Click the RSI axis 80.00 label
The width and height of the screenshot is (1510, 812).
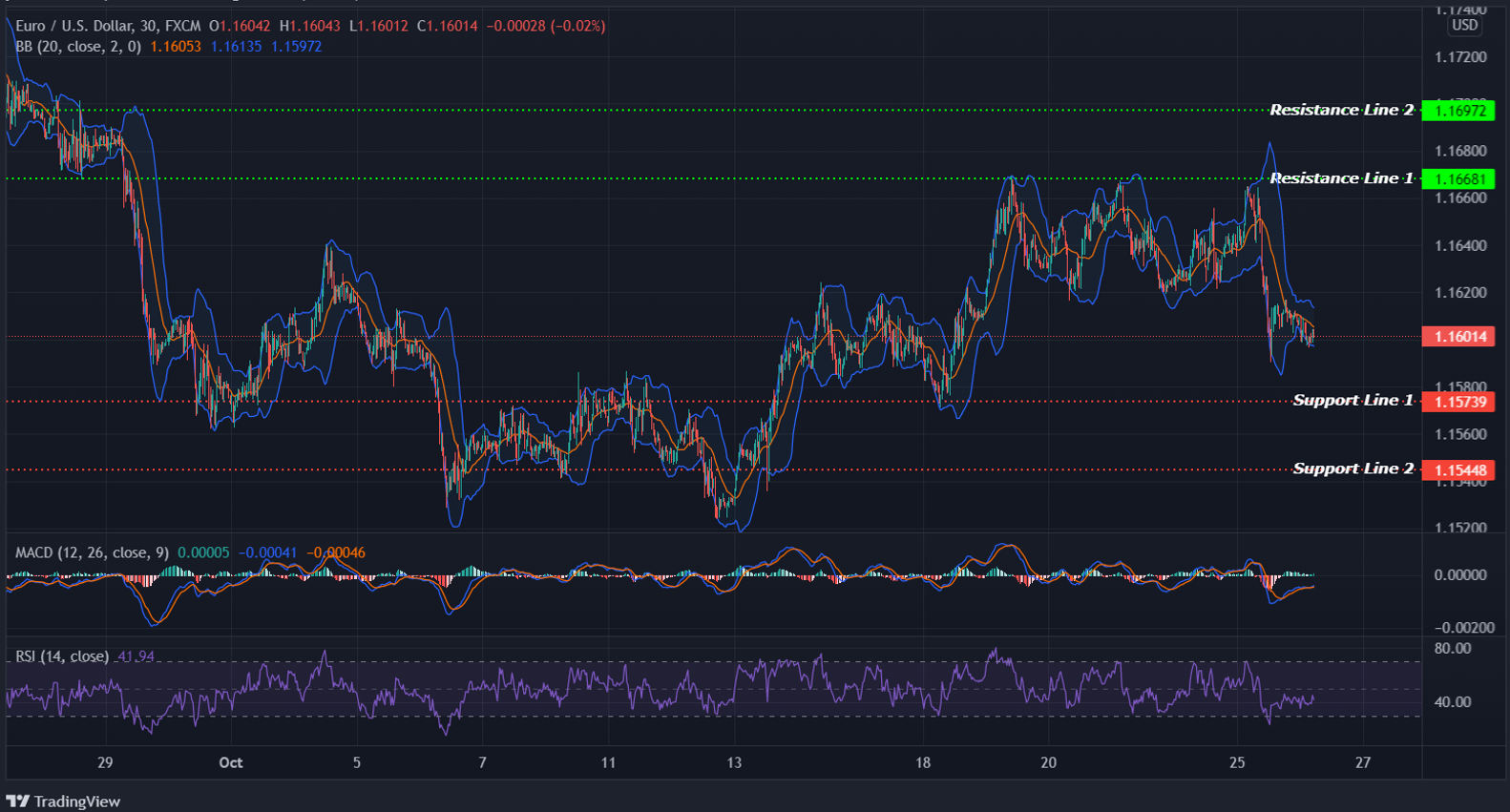tap(1453, 648)
